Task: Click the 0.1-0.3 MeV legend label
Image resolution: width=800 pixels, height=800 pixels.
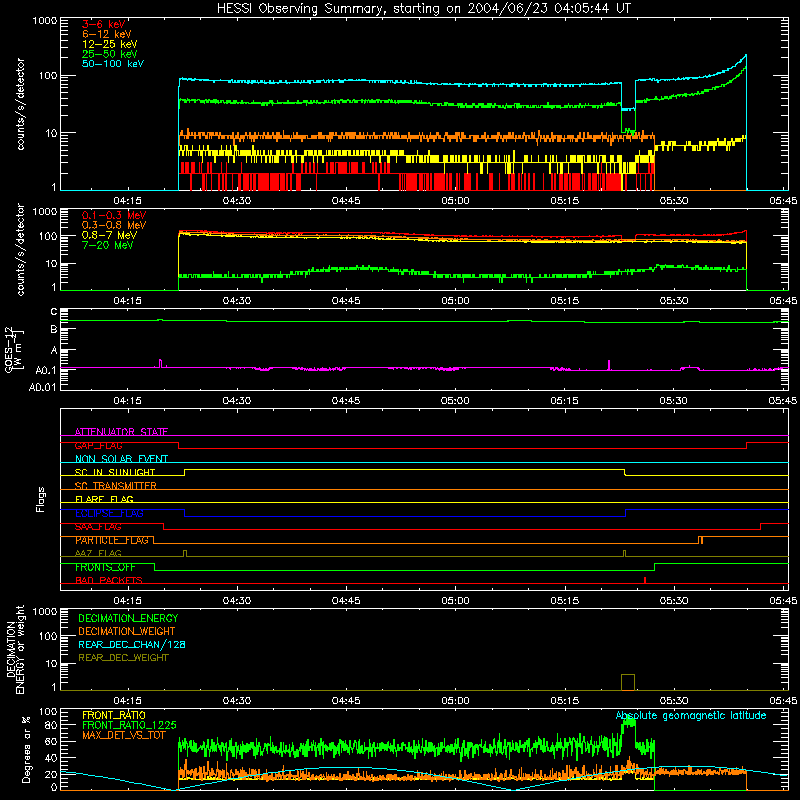Action: tap(114, 215)
